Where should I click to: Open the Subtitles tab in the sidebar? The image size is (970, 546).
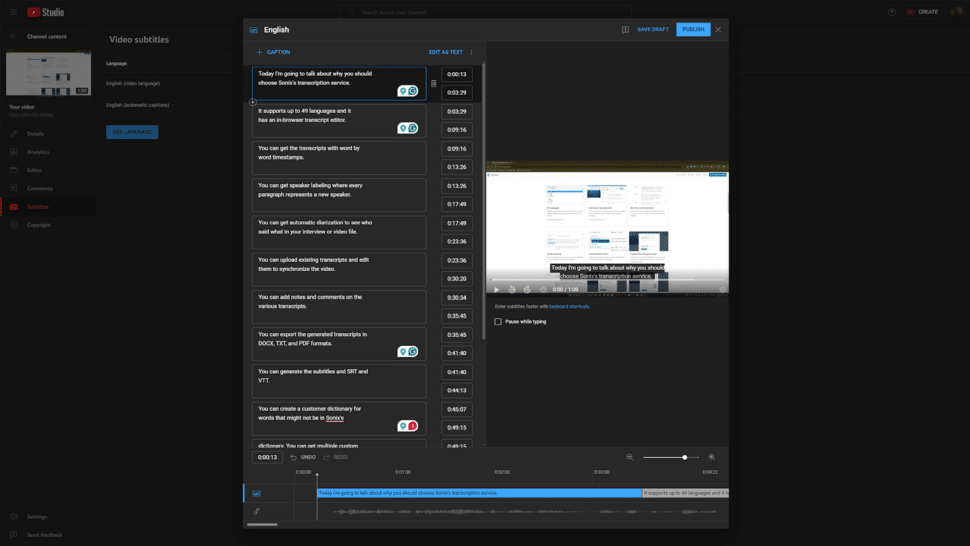click(37, 207)
